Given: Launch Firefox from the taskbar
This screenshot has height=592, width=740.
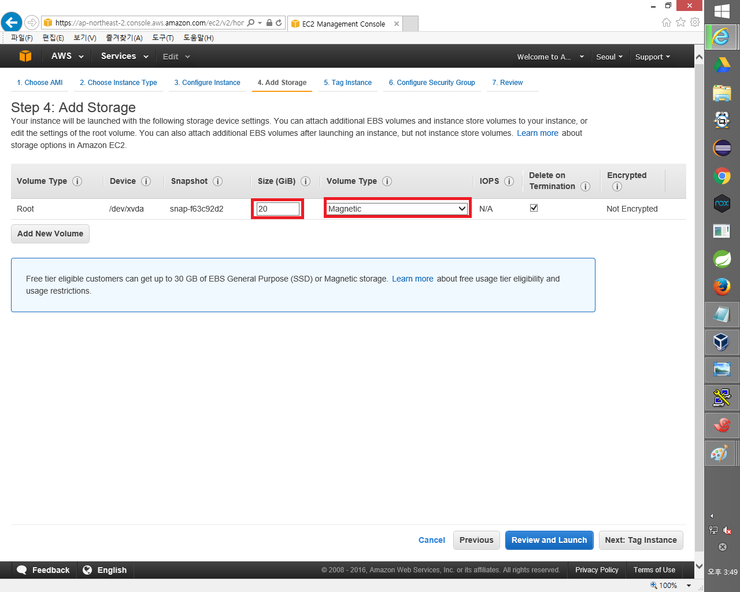Looking at the screenshot, I should (722, 287).
